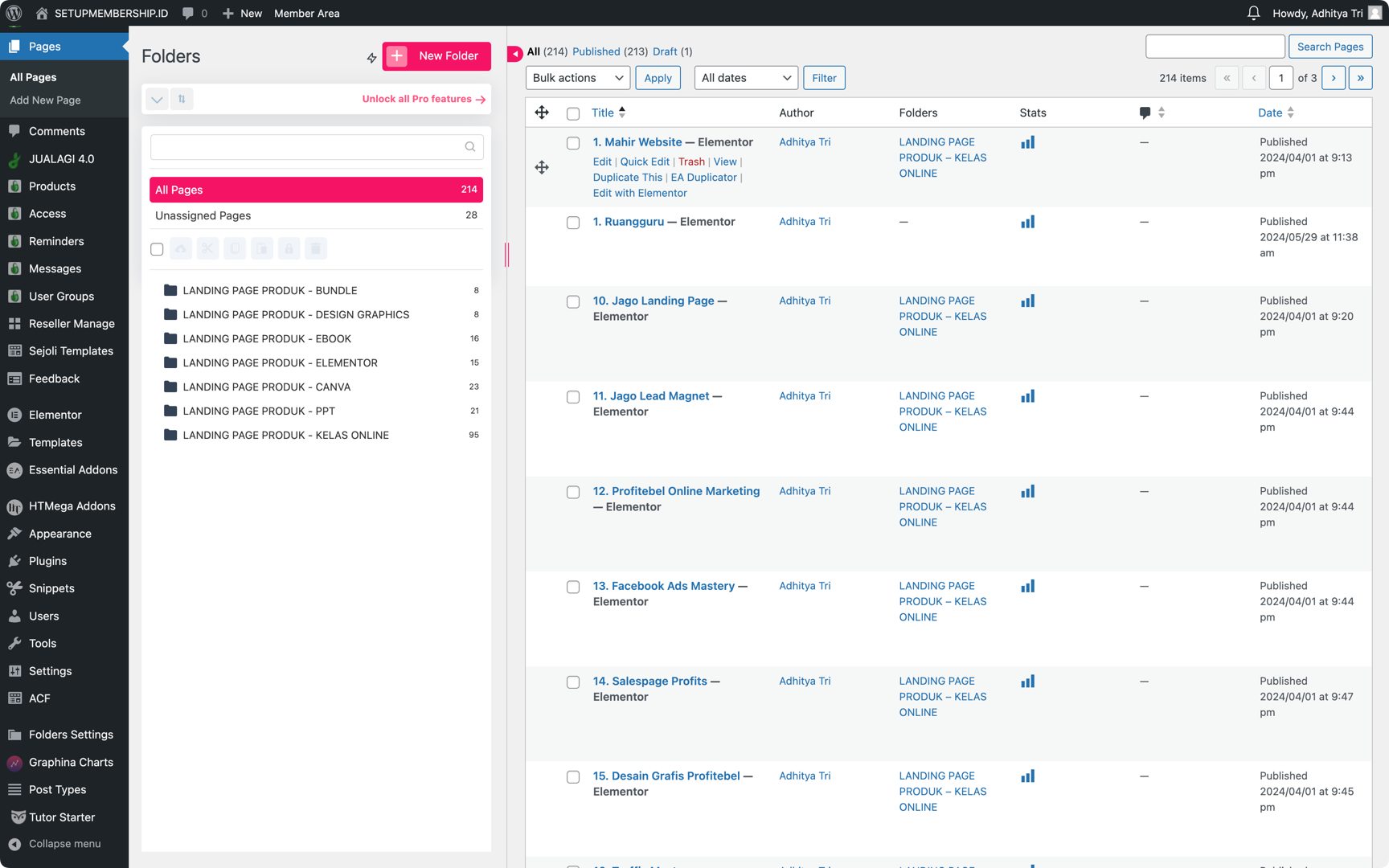
Task: Click the search magnifier in folder search
Action: tap(470, 146)
